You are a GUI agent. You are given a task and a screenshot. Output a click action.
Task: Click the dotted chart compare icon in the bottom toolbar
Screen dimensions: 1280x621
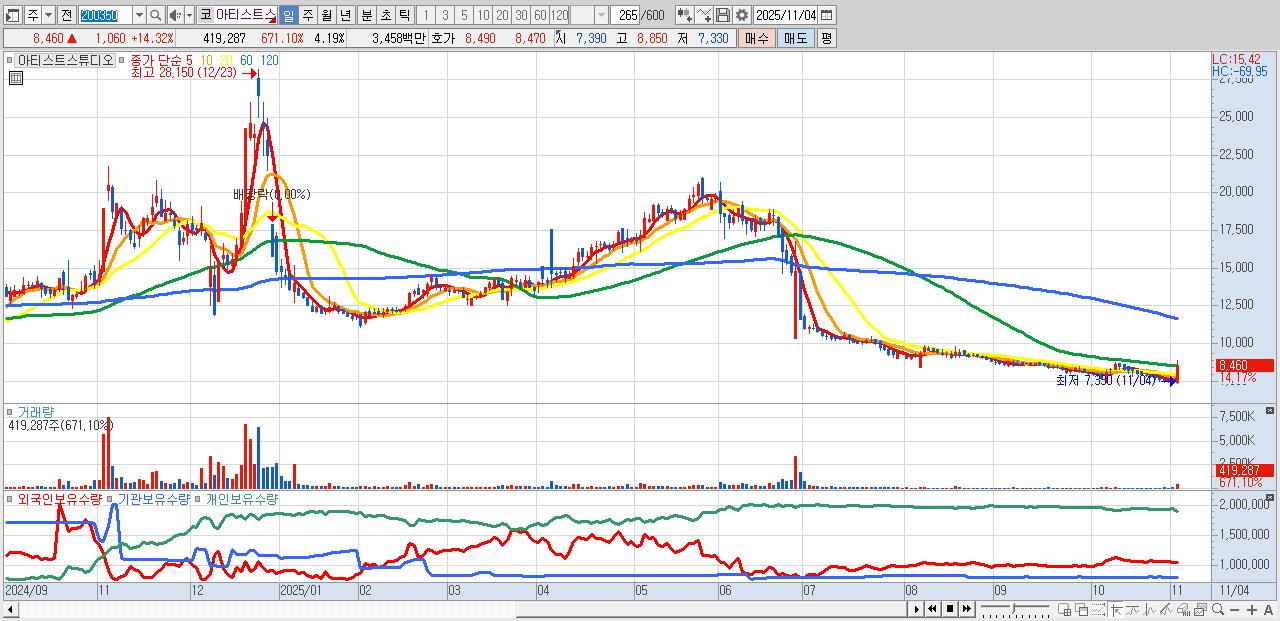pyautogui.click(x=1098, y=609)
